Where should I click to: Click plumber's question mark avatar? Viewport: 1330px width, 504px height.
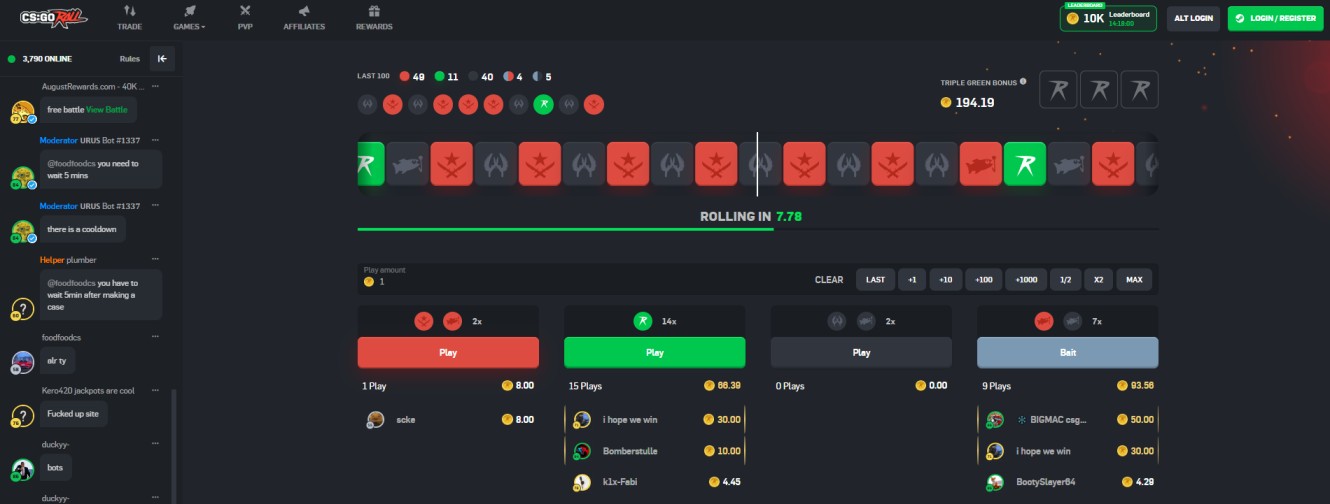(23, 308)
